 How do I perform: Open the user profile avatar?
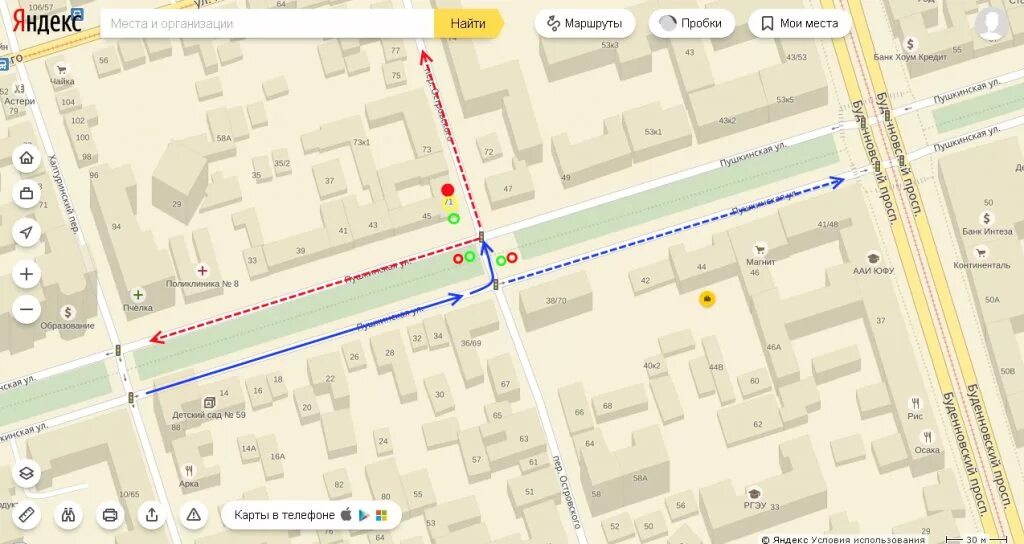(x=991, y=24)
